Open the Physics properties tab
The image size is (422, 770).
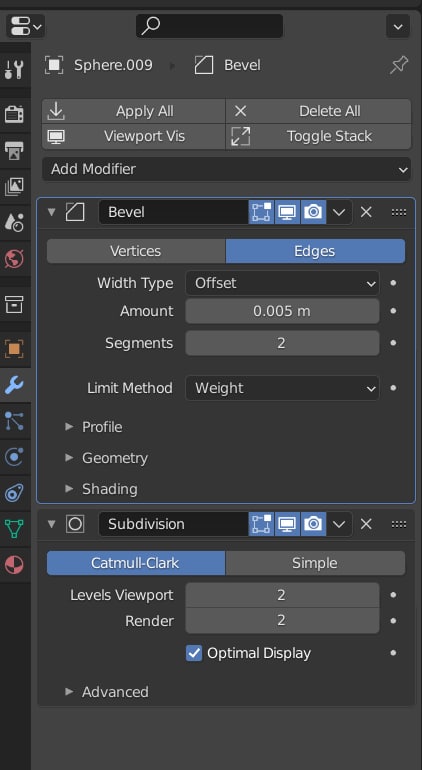coord(14,457)
